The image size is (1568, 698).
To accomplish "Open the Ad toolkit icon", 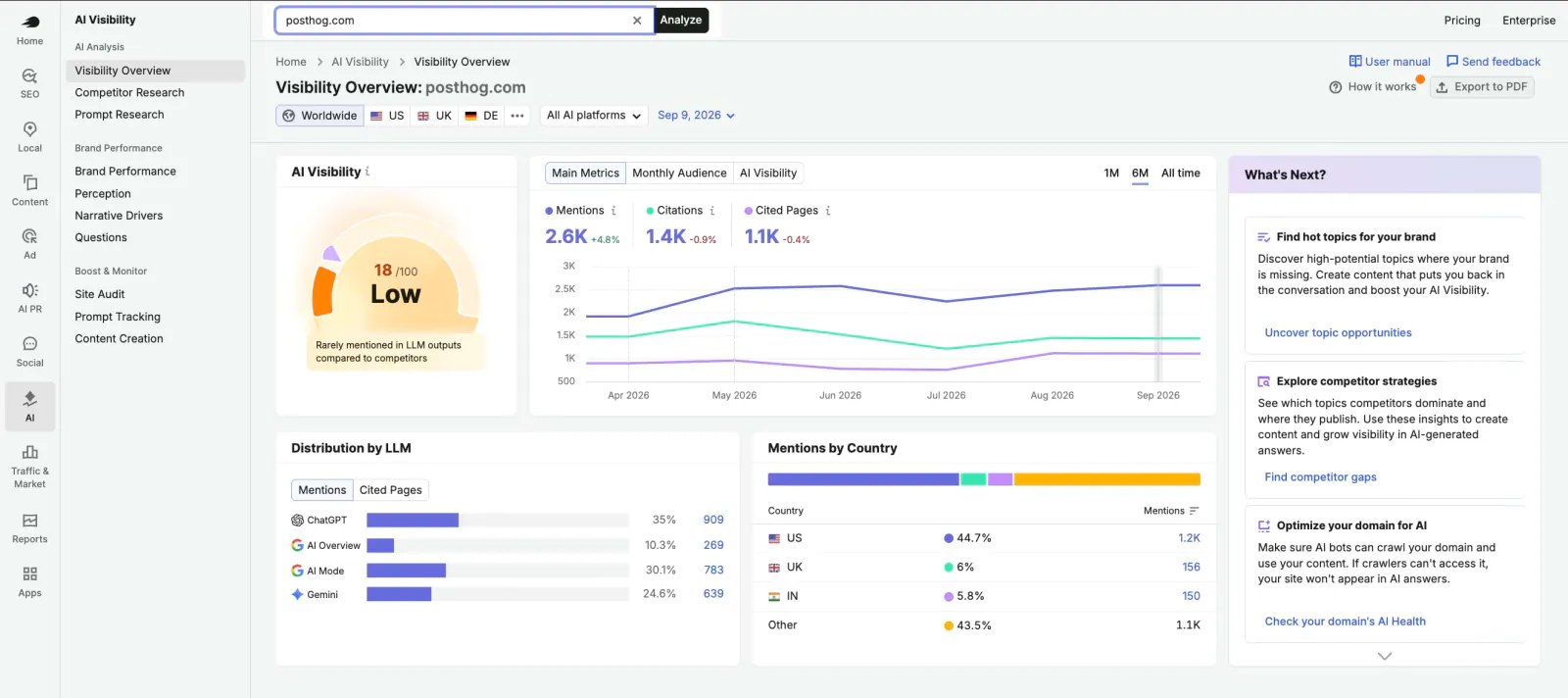I will 29,243.
